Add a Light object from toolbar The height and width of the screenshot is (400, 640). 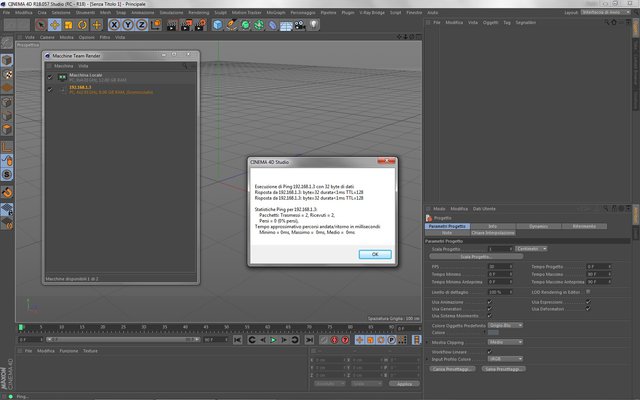pyautogui.click(x=313, y=25)
